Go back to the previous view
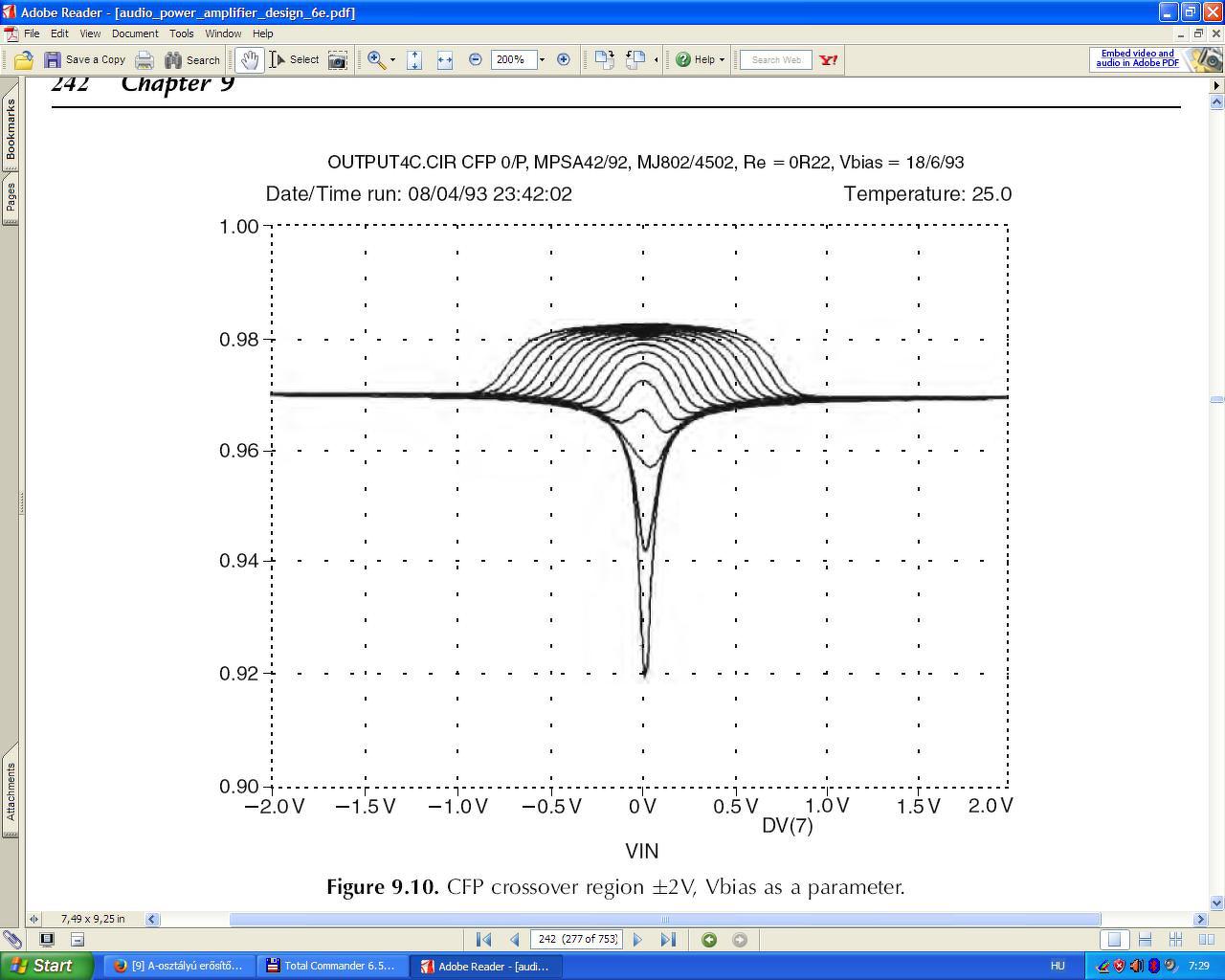This screenshot has height=980, width=1225. coord(709,940)
